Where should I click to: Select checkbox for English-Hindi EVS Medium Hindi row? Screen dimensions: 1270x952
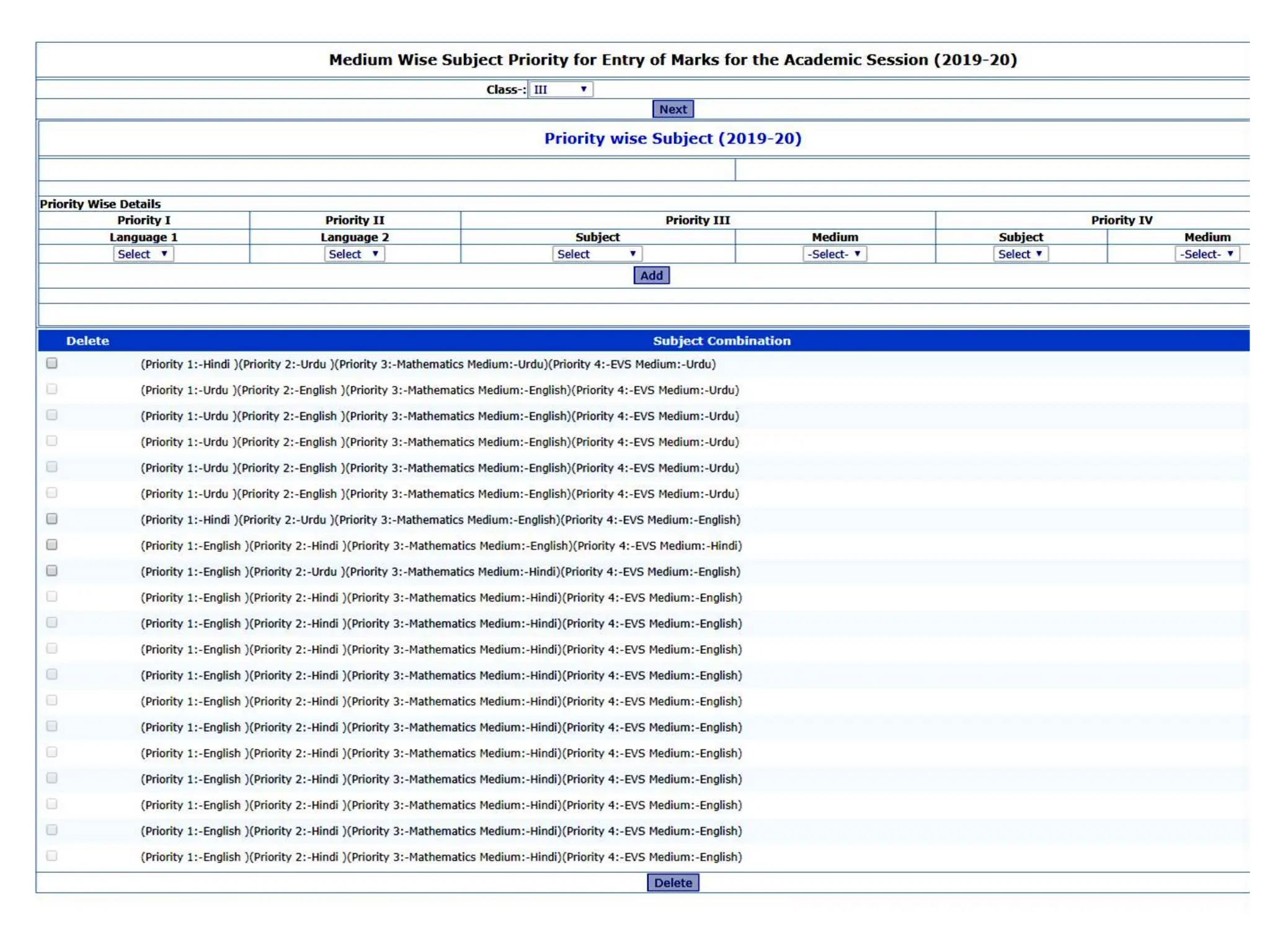pos(52,545)
